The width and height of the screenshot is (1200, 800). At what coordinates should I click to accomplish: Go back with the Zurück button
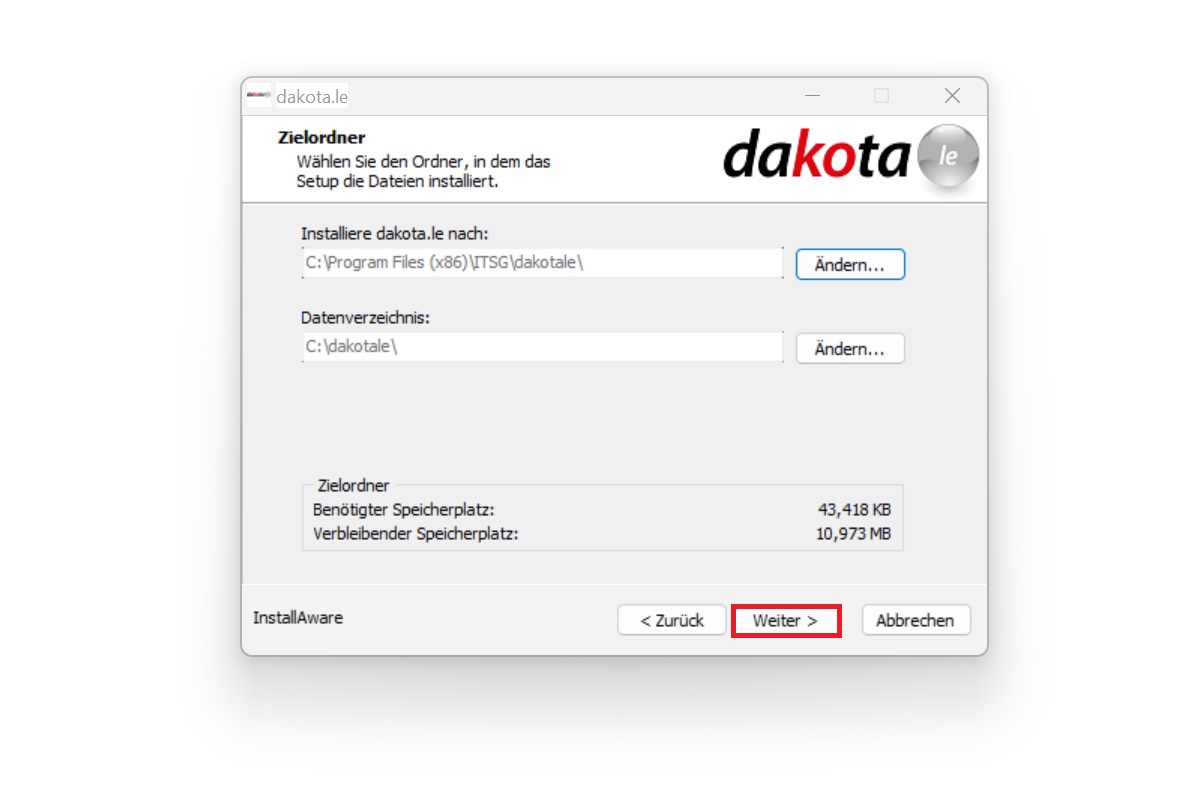(672, 620)
